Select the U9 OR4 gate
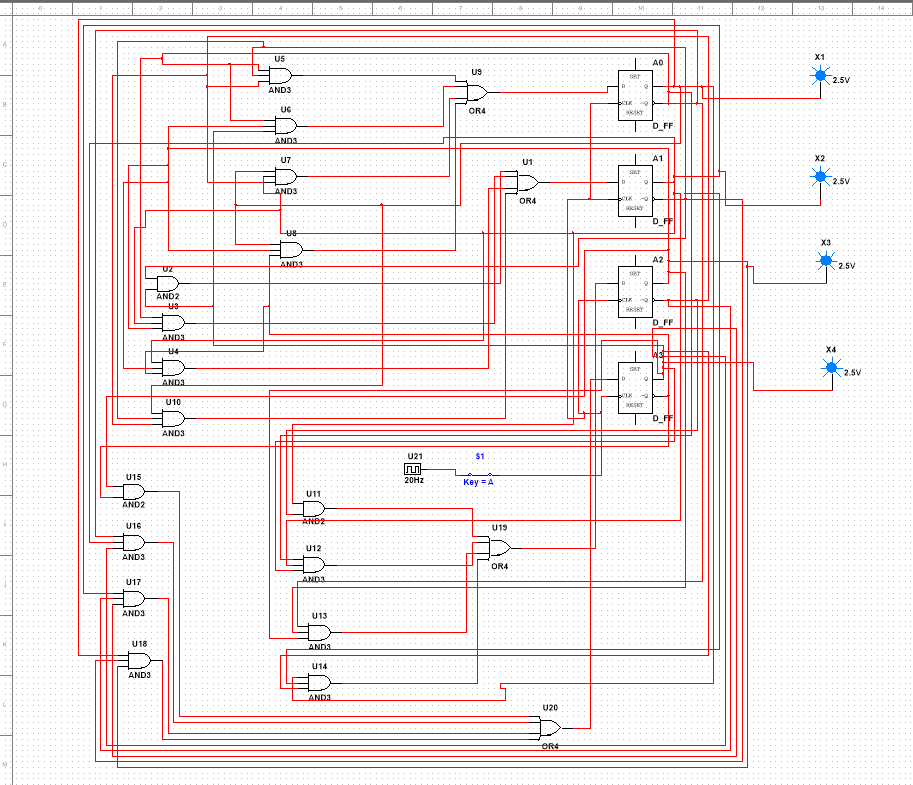 [477, 93]
